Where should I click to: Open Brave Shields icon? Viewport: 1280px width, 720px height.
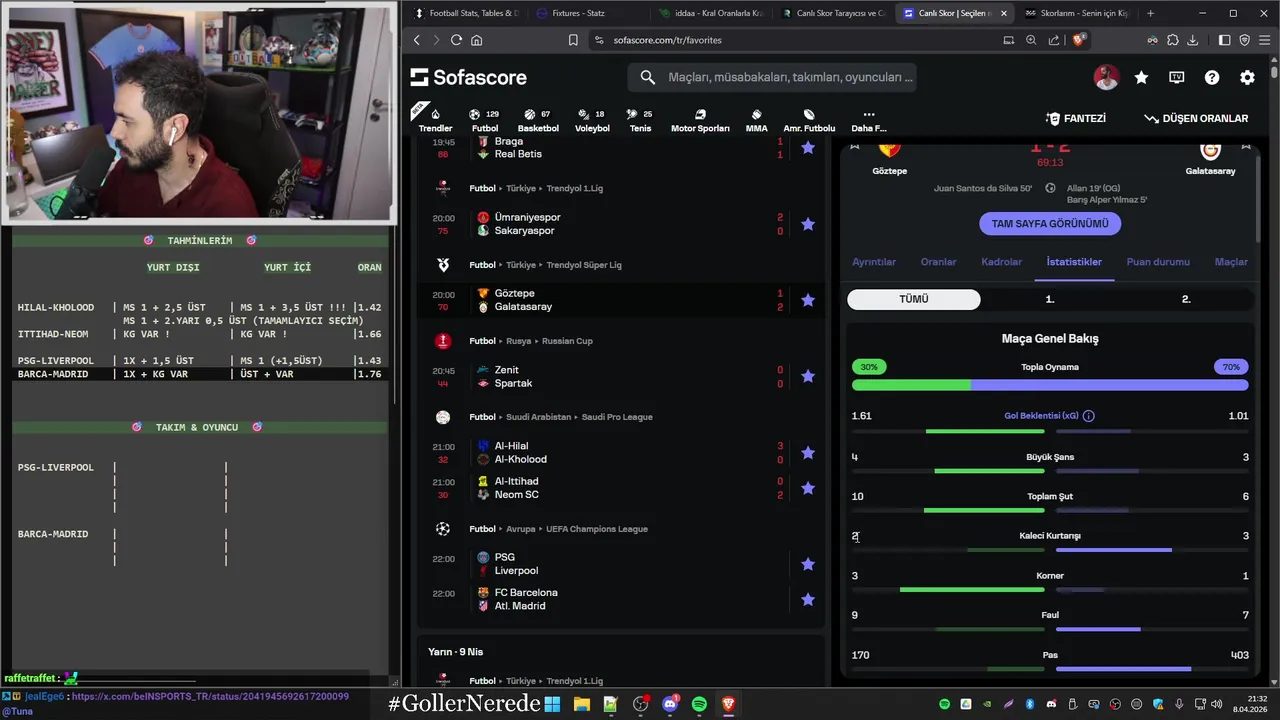pyautogui.click(x=1079, y=40)
